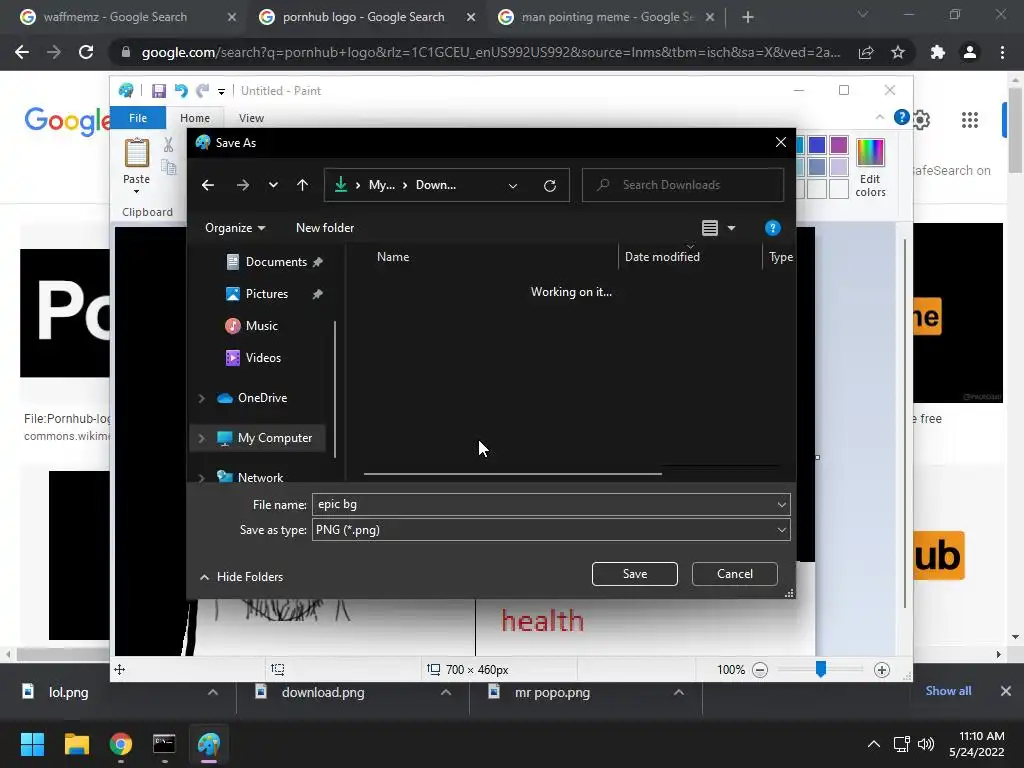Switch to the View tab in Paint
Viewport: 1024px width, 768px height.
coord(251,118)
